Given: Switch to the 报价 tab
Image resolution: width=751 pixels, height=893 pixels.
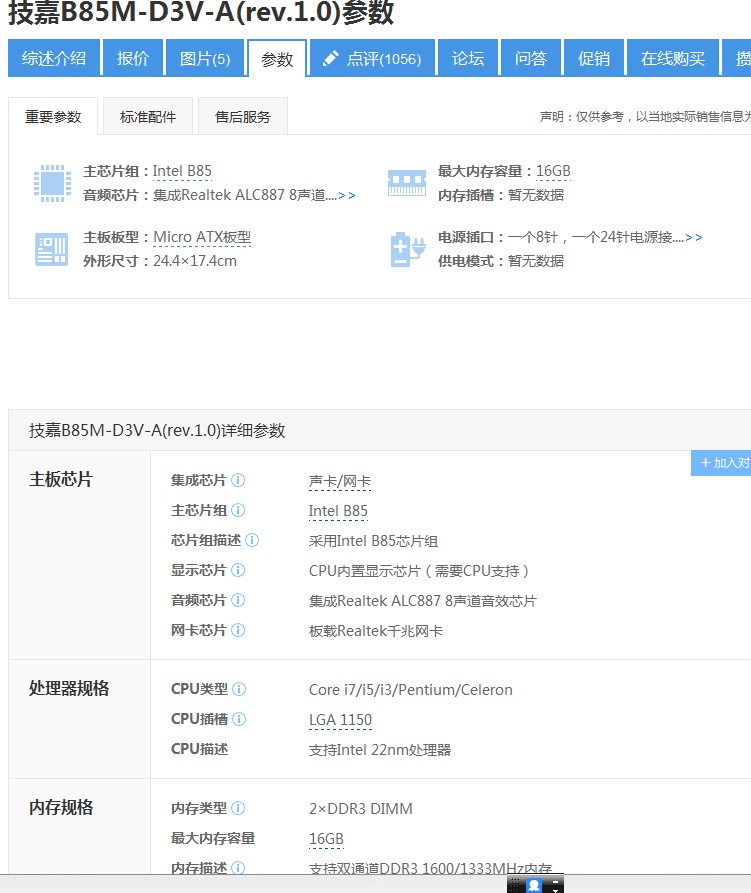Looking at the screenshot, I should point(133,58).
